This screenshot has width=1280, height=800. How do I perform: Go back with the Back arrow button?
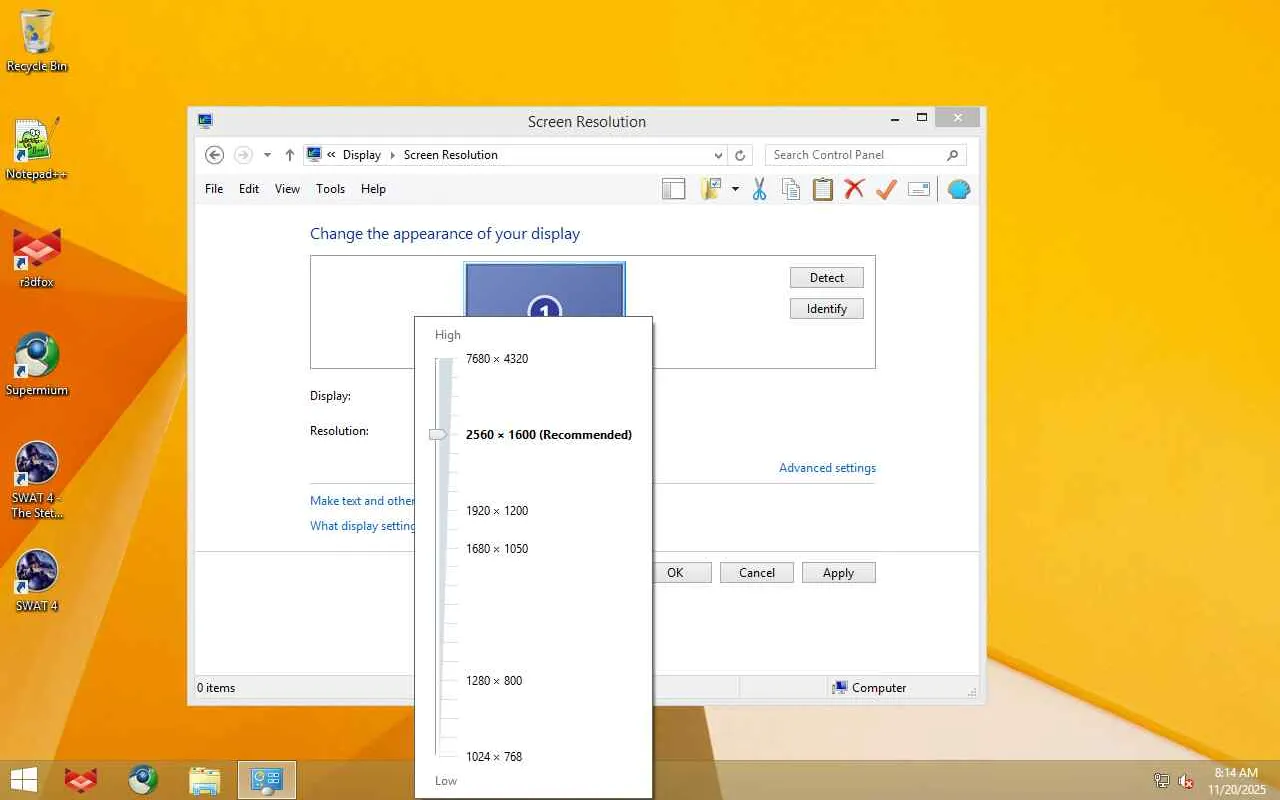(214, 155)
